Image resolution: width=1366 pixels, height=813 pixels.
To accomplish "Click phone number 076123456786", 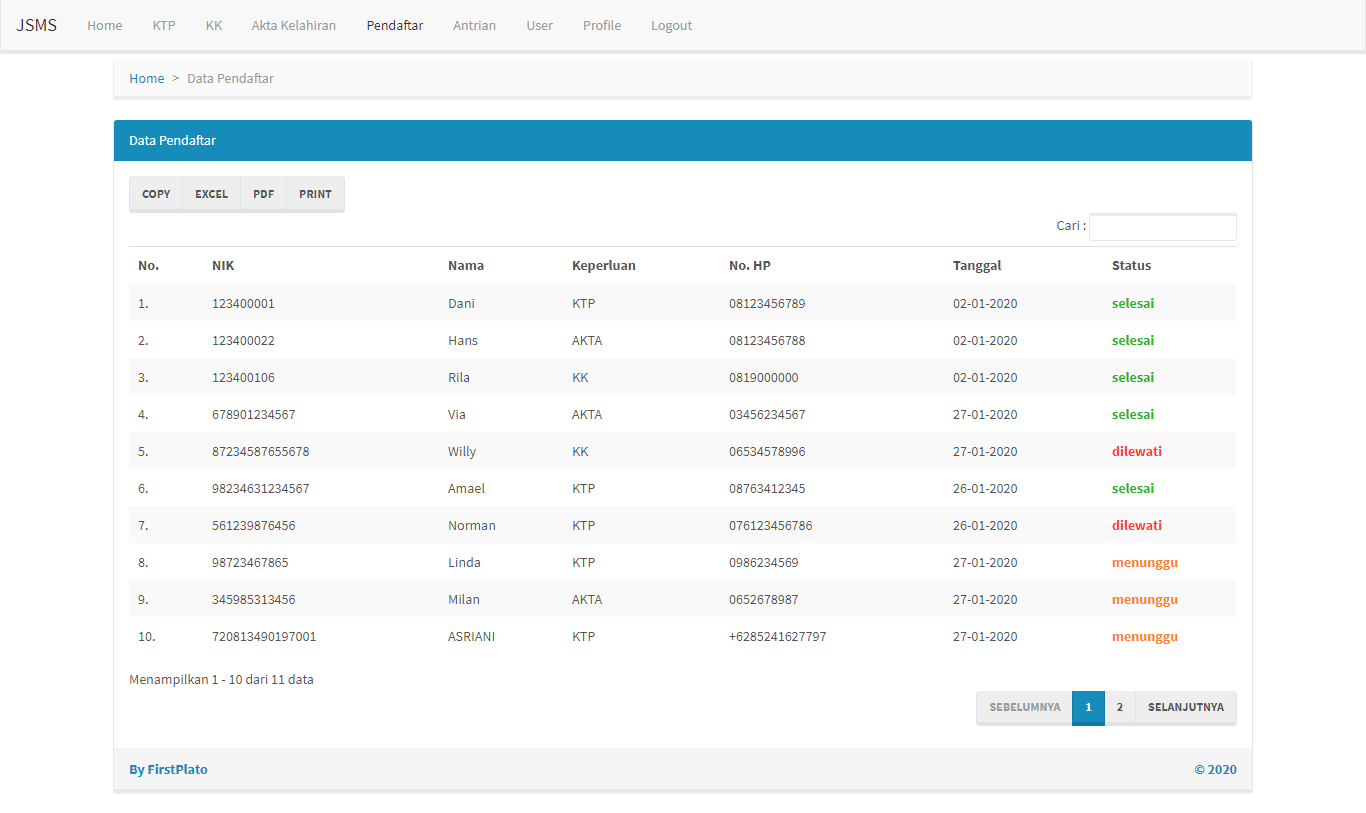I will 771,525.
